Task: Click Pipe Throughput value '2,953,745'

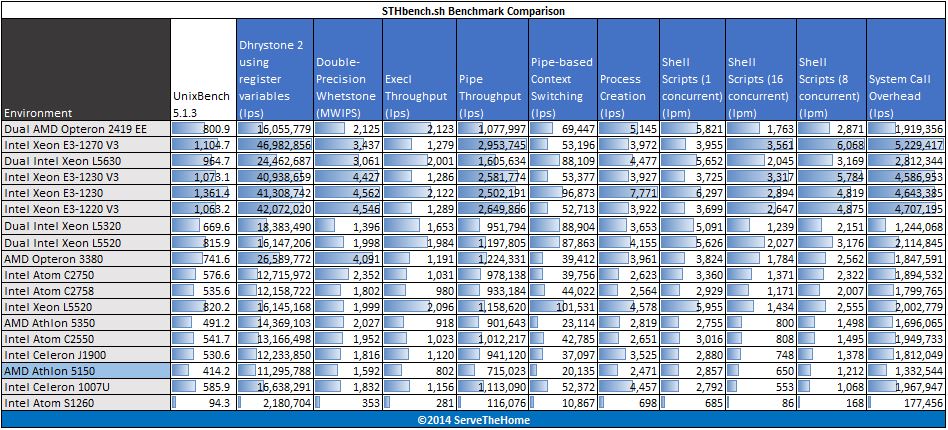Action: tap(502, 145)
